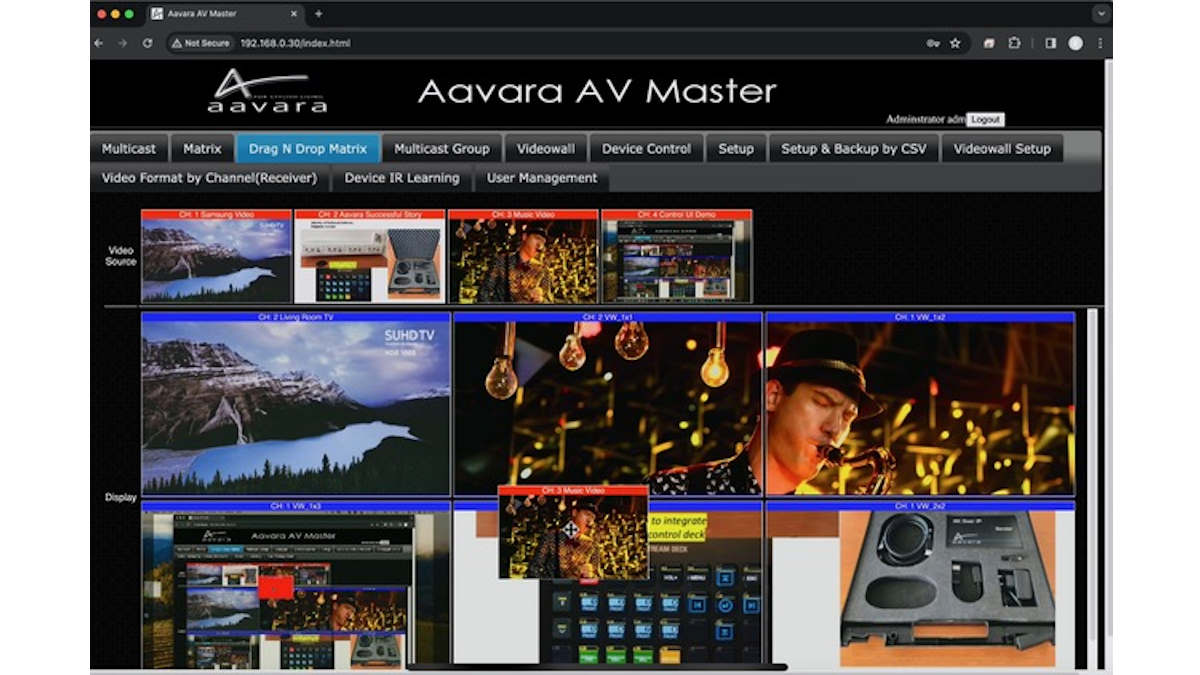Screen dimensions: 1200x675
Task: Click the Aavara AV Master page title
Action: click(597, 92)
